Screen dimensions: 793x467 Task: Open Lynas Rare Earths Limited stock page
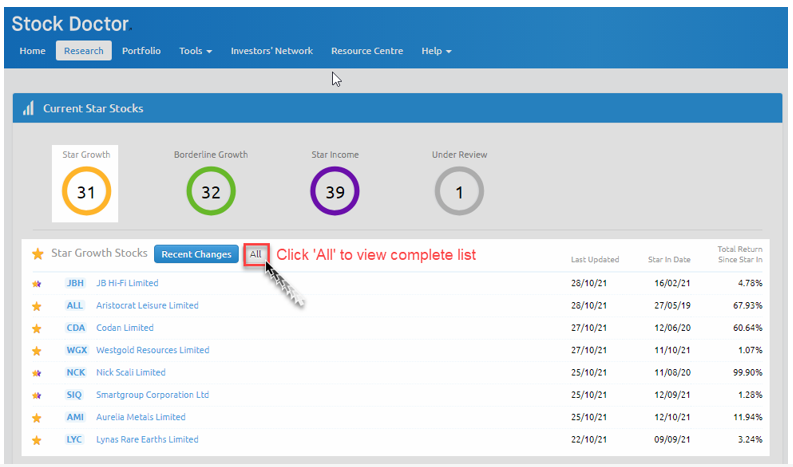(x=147, y=439)
